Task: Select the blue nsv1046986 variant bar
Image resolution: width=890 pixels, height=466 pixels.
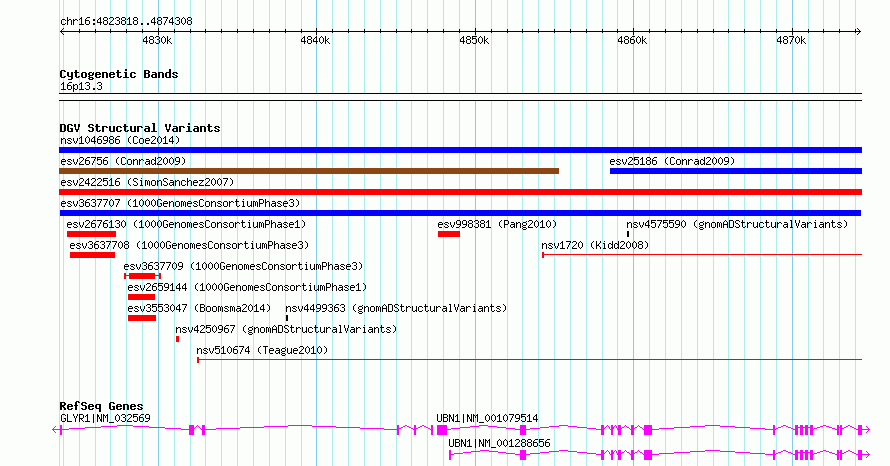Action: [x=460, y=150]
